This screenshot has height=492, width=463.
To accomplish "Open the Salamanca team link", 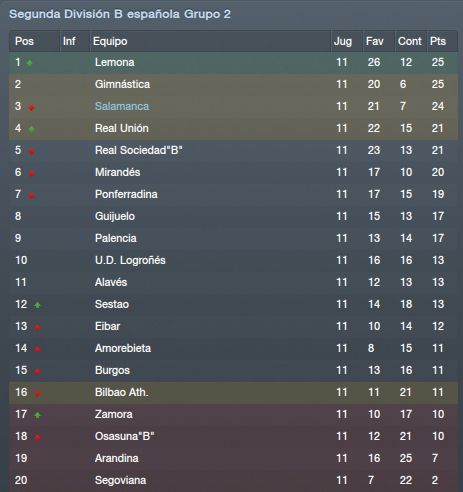I will [x=122, y=106].
